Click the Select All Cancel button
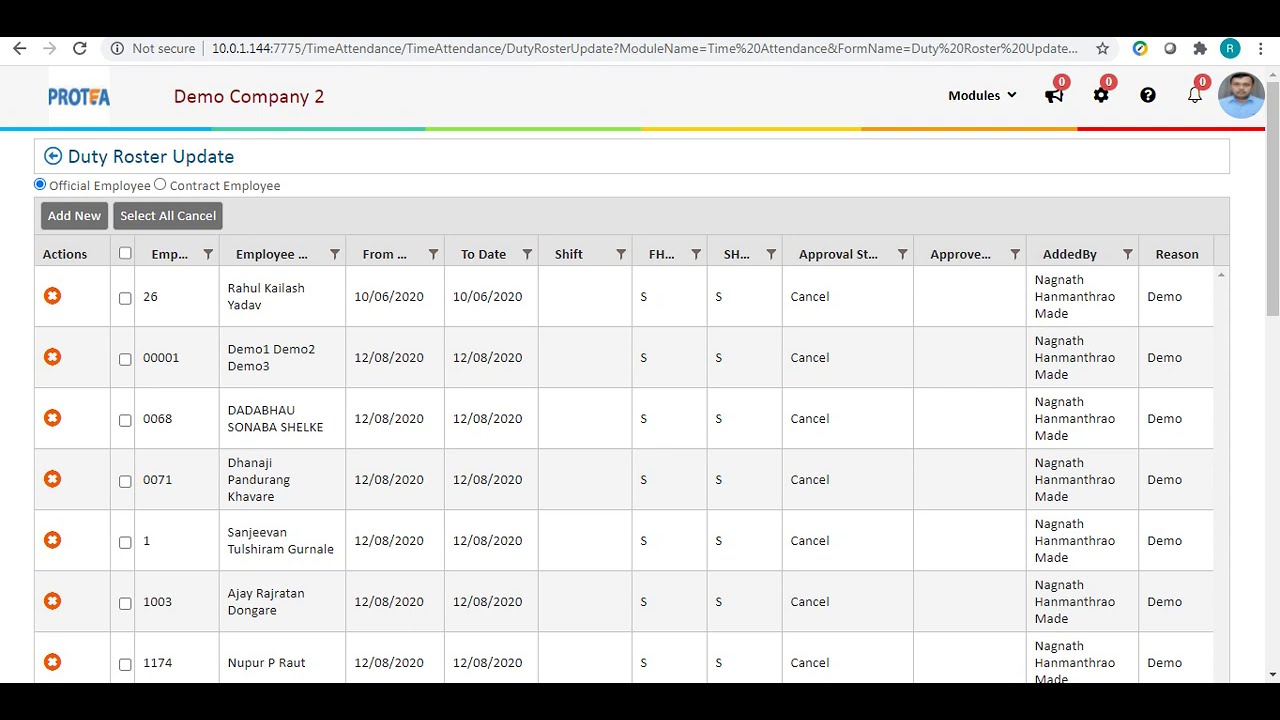The height and width of the screenshot is (720, 1280). 168,215
